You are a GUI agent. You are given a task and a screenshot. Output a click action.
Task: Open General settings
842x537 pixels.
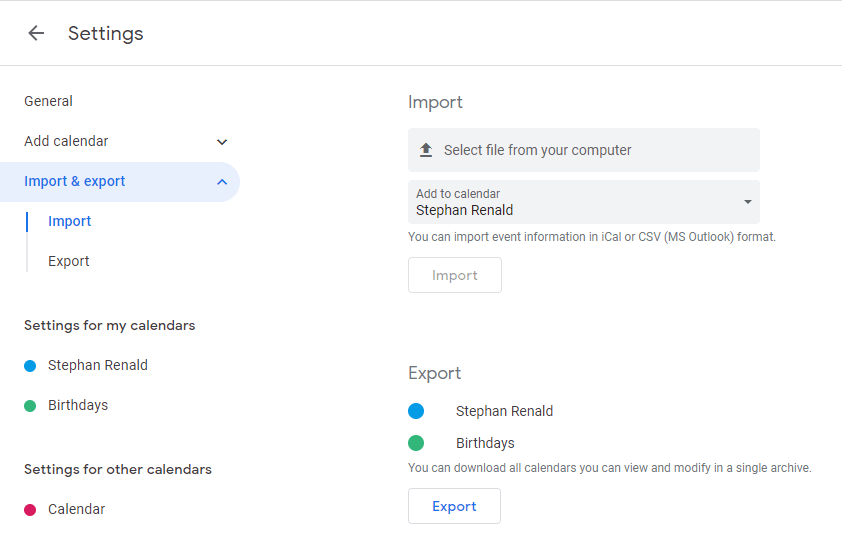coord(48,101)
